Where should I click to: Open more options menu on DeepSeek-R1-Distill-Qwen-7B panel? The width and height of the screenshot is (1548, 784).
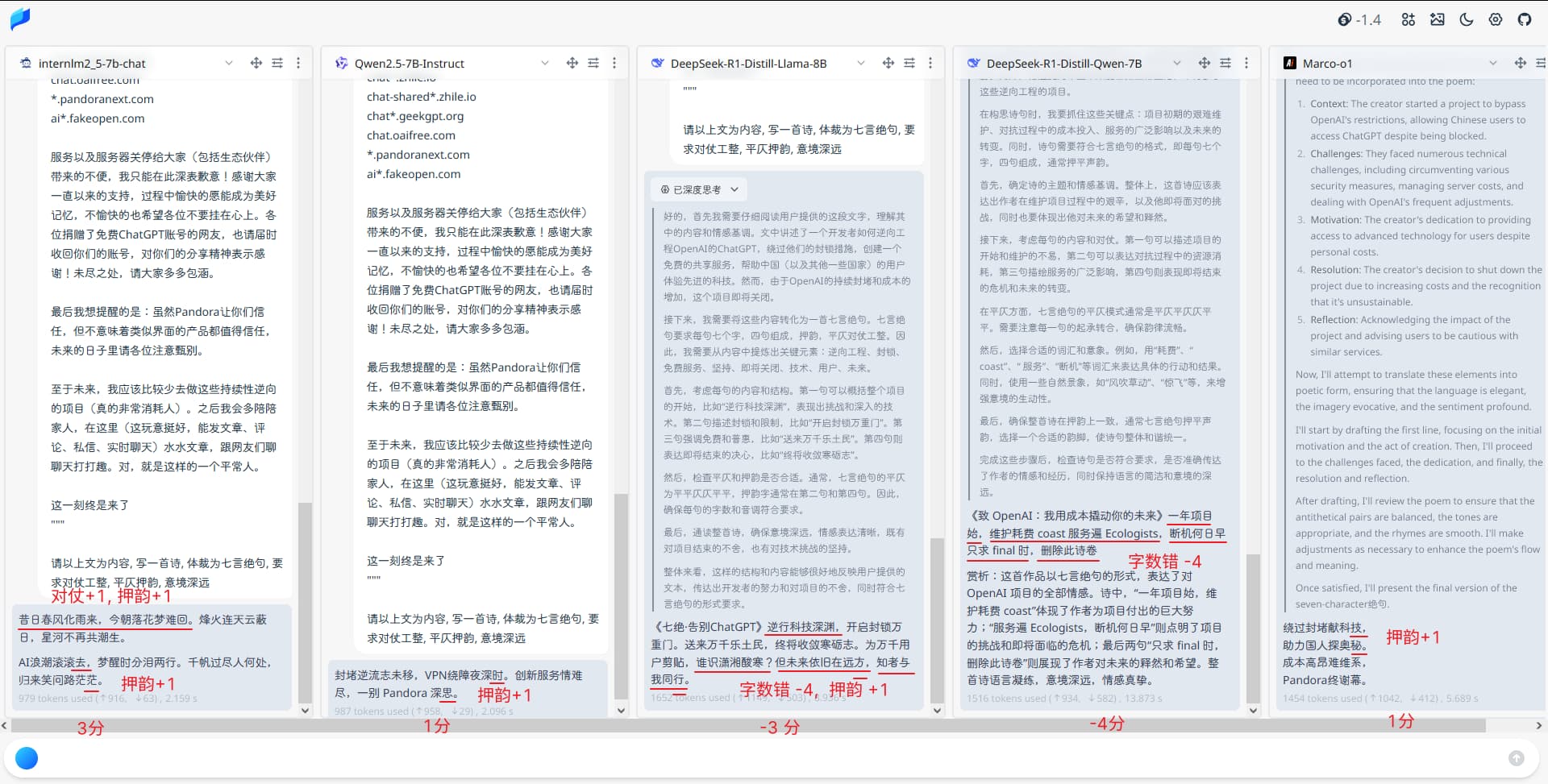pyautogui.click(x=1246, y=63)
